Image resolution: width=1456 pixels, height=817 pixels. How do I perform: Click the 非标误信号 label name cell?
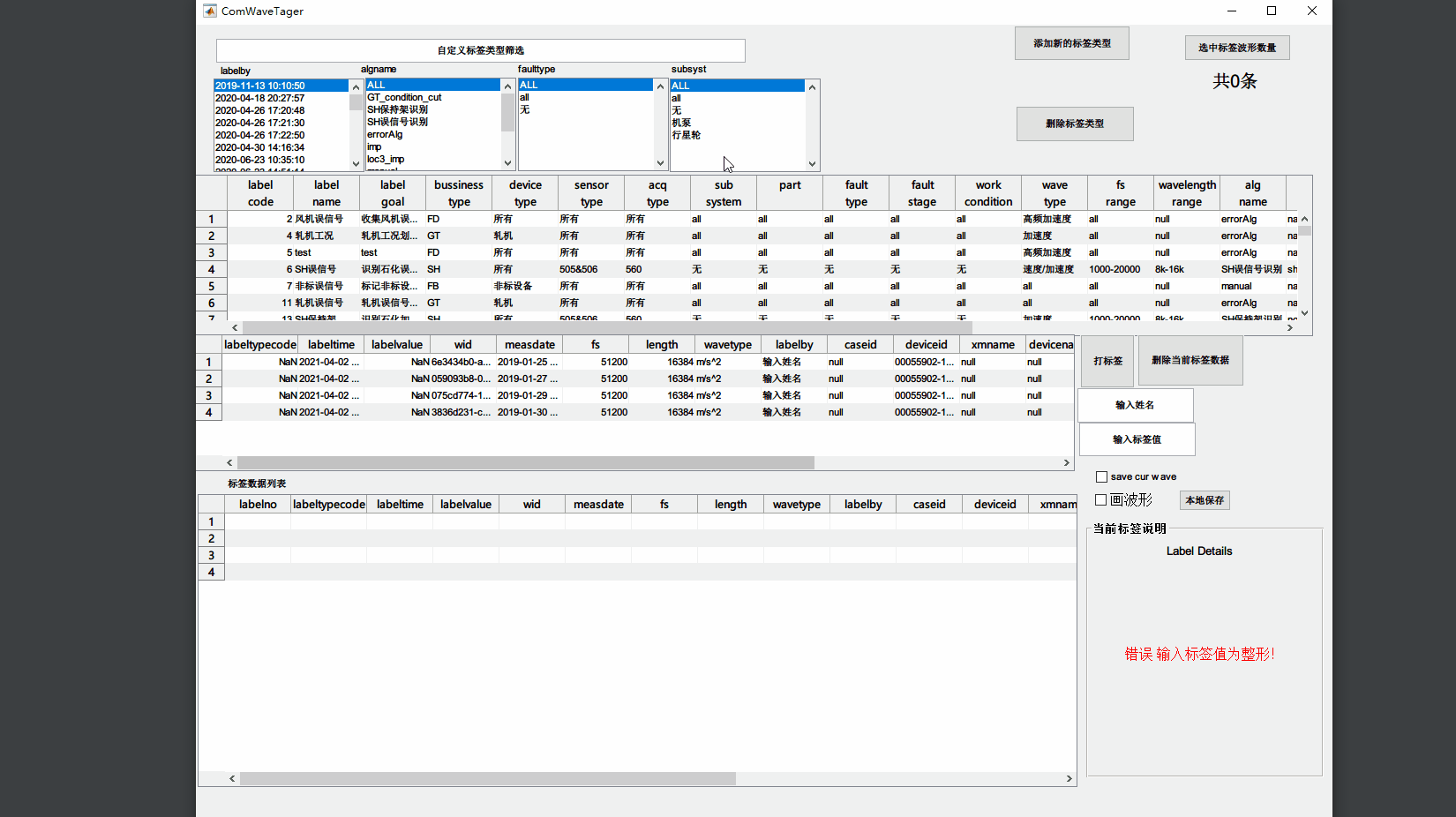[326, 286]
